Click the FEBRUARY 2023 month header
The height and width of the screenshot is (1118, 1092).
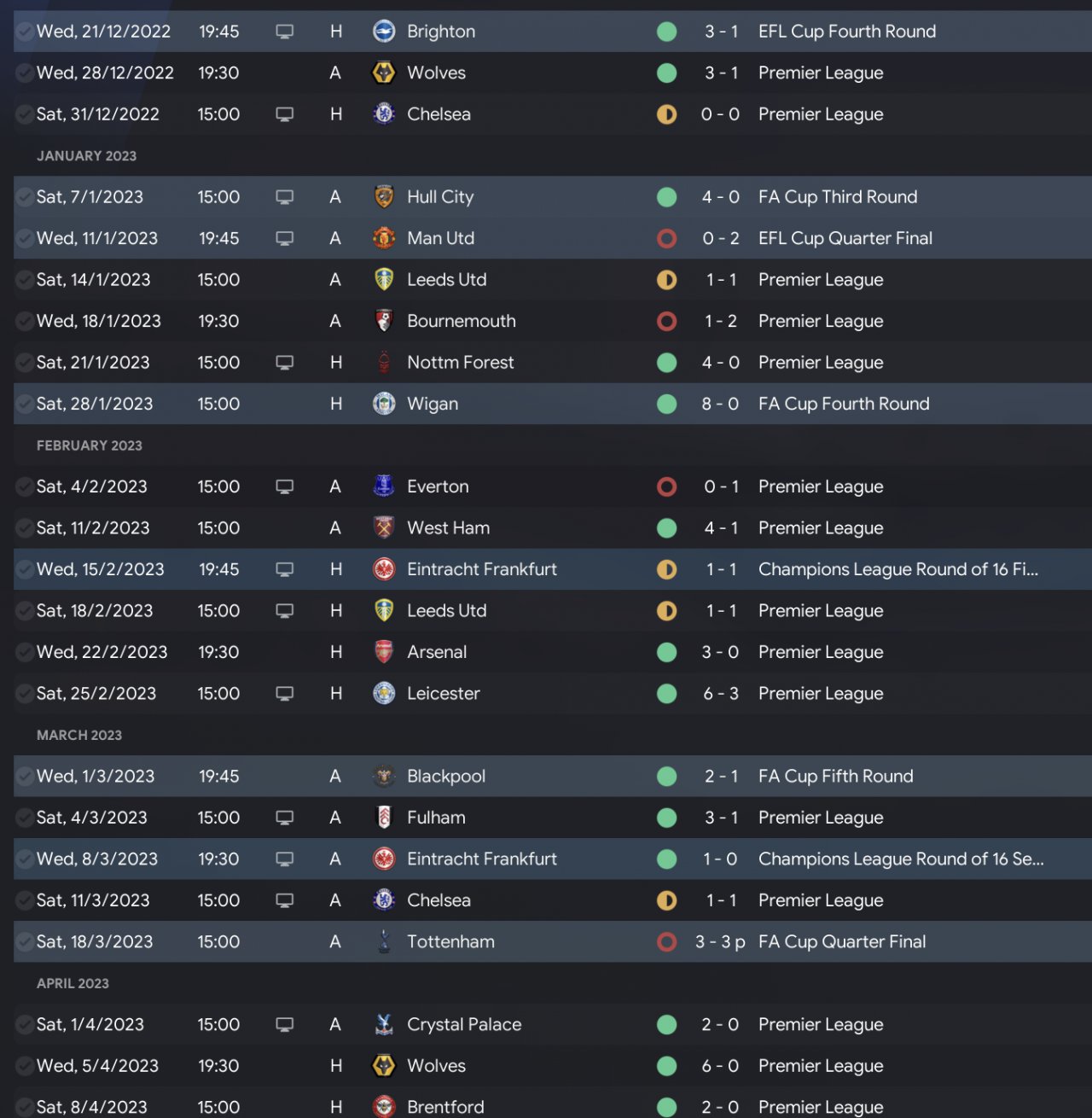pyautogui.click(x=90, y=445)
